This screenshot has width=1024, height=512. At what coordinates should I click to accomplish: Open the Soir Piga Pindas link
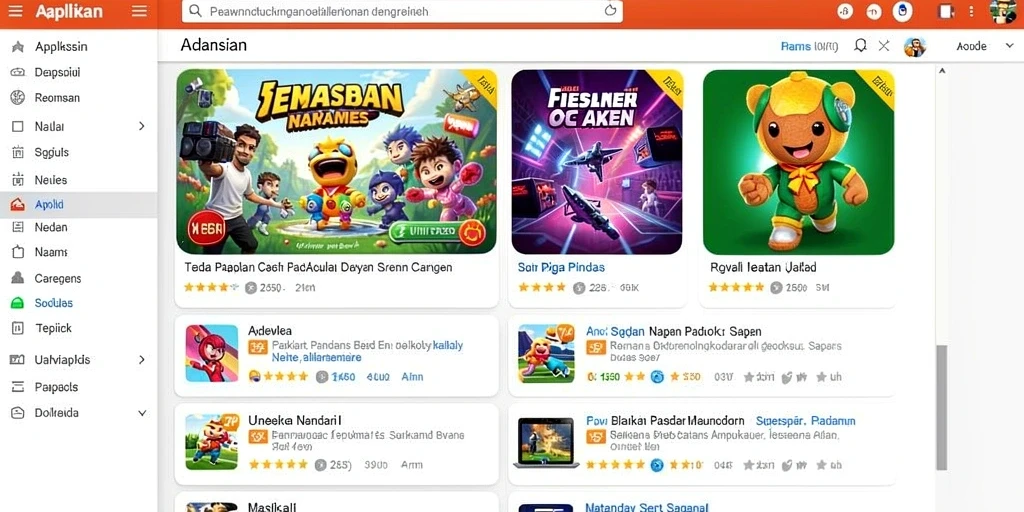pyautogui.click(x=561, y=267)
